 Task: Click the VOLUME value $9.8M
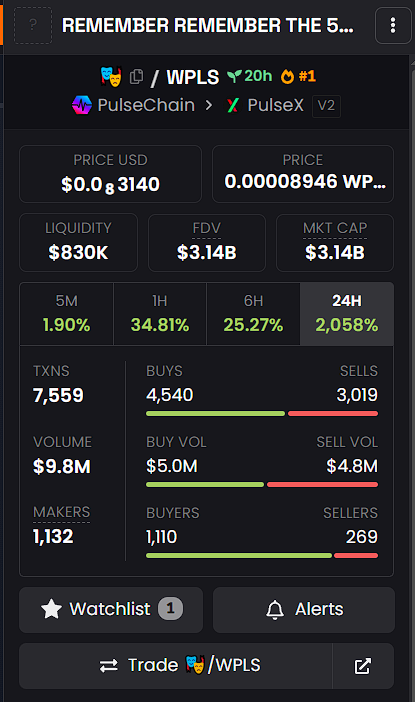62,467
